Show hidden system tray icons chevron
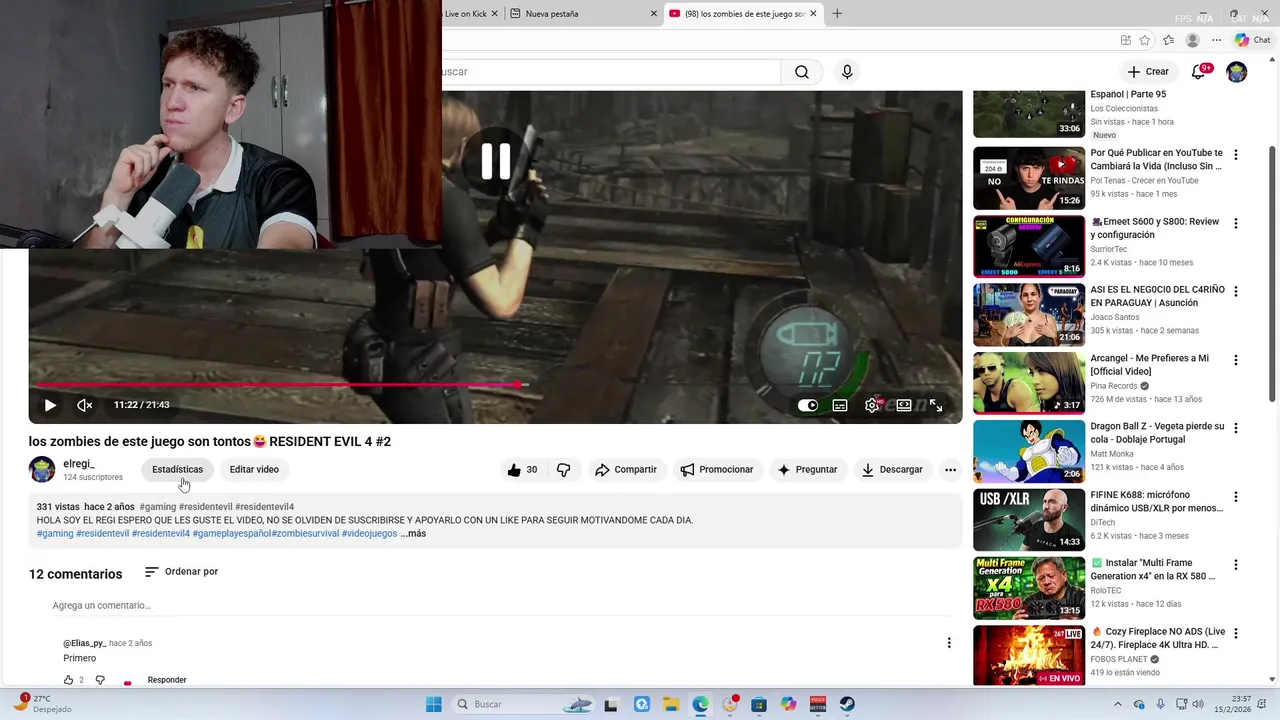Image resolution: width=1280 pixels, height=720 pixels. coord(1119,704)
